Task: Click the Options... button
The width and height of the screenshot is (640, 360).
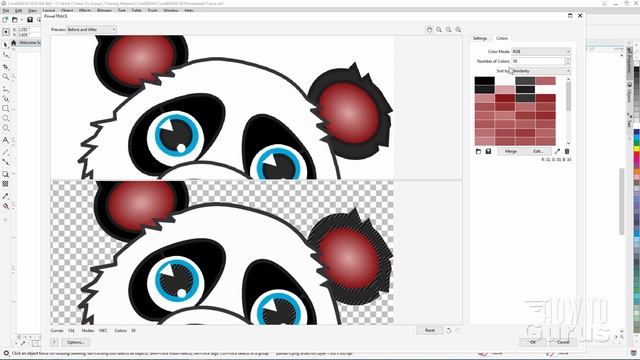Action: pyautogui.click(x=76, y=342)
